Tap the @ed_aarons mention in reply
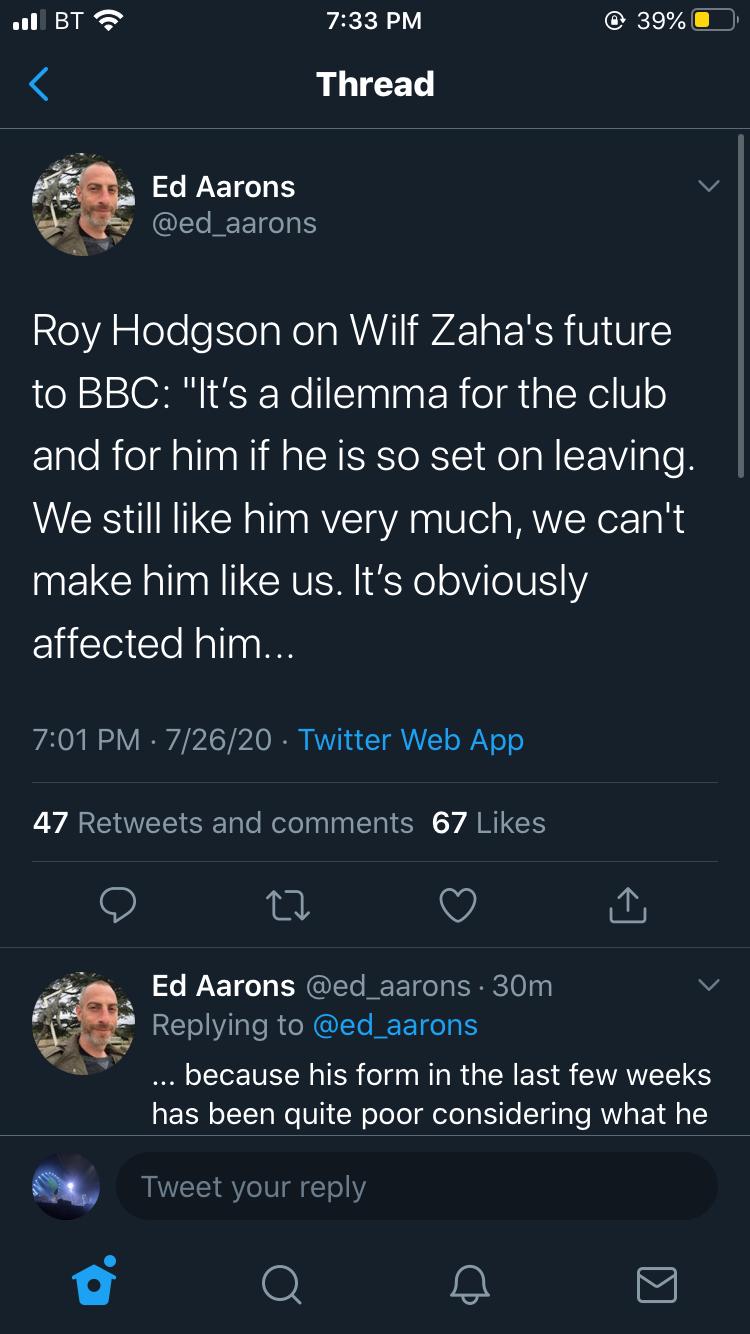Viewport: 750px width, 1334px height. coord(395,1025)
